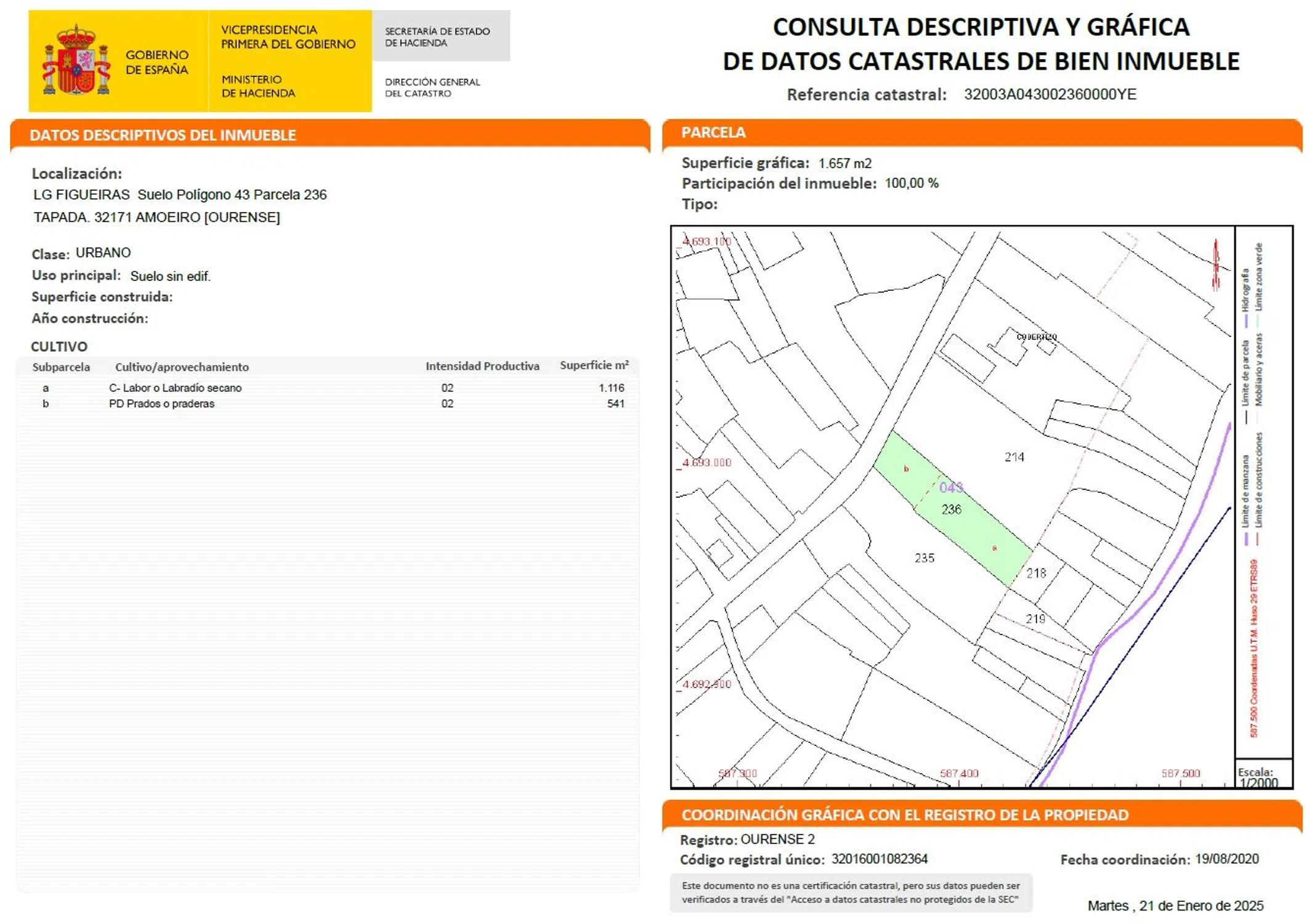Click the purple 043 polygon label
The image size is (1310, 924).
pyautogui.click(x=951, y=488)
